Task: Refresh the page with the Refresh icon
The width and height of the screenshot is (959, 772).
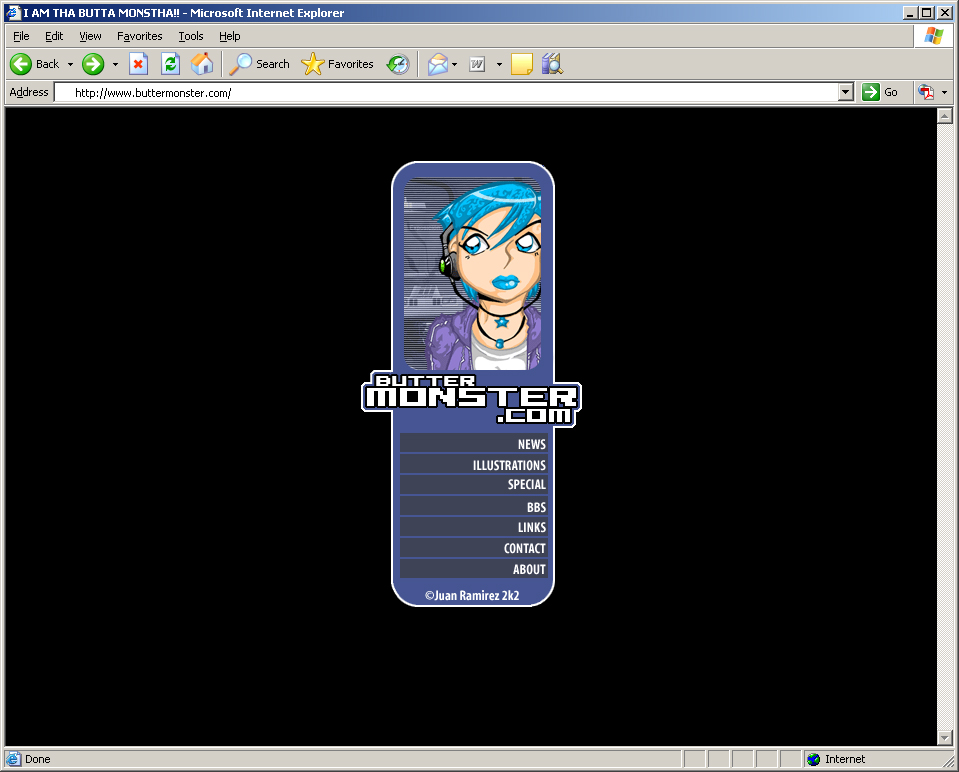Action: pyautogui.click(x=170, y=64)
